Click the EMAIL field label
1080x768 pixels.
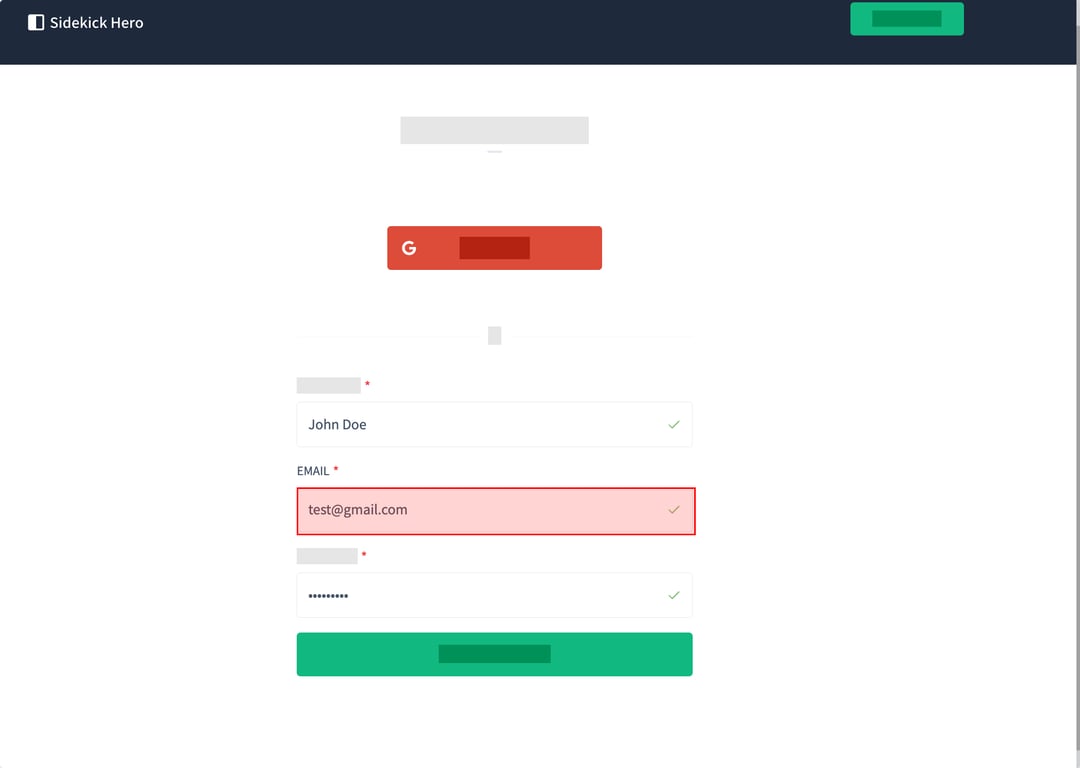[x=313, y=471]
